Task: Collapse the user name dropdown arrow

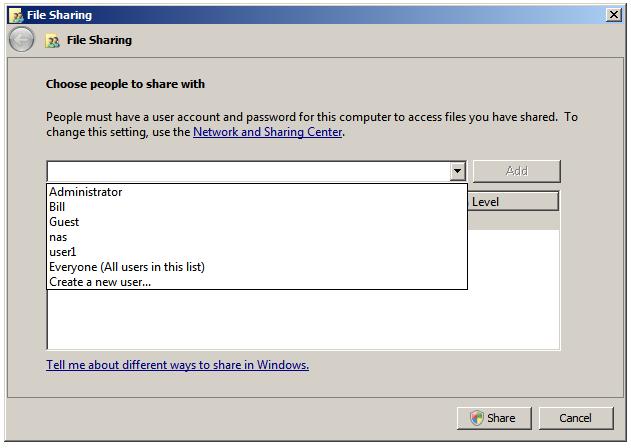Action: [x=457, y=171]
